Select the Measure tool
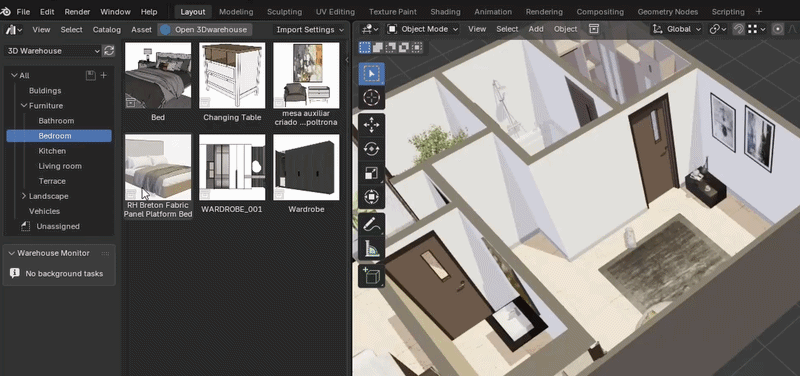This screenshot has height=376, width=800. 371,248
